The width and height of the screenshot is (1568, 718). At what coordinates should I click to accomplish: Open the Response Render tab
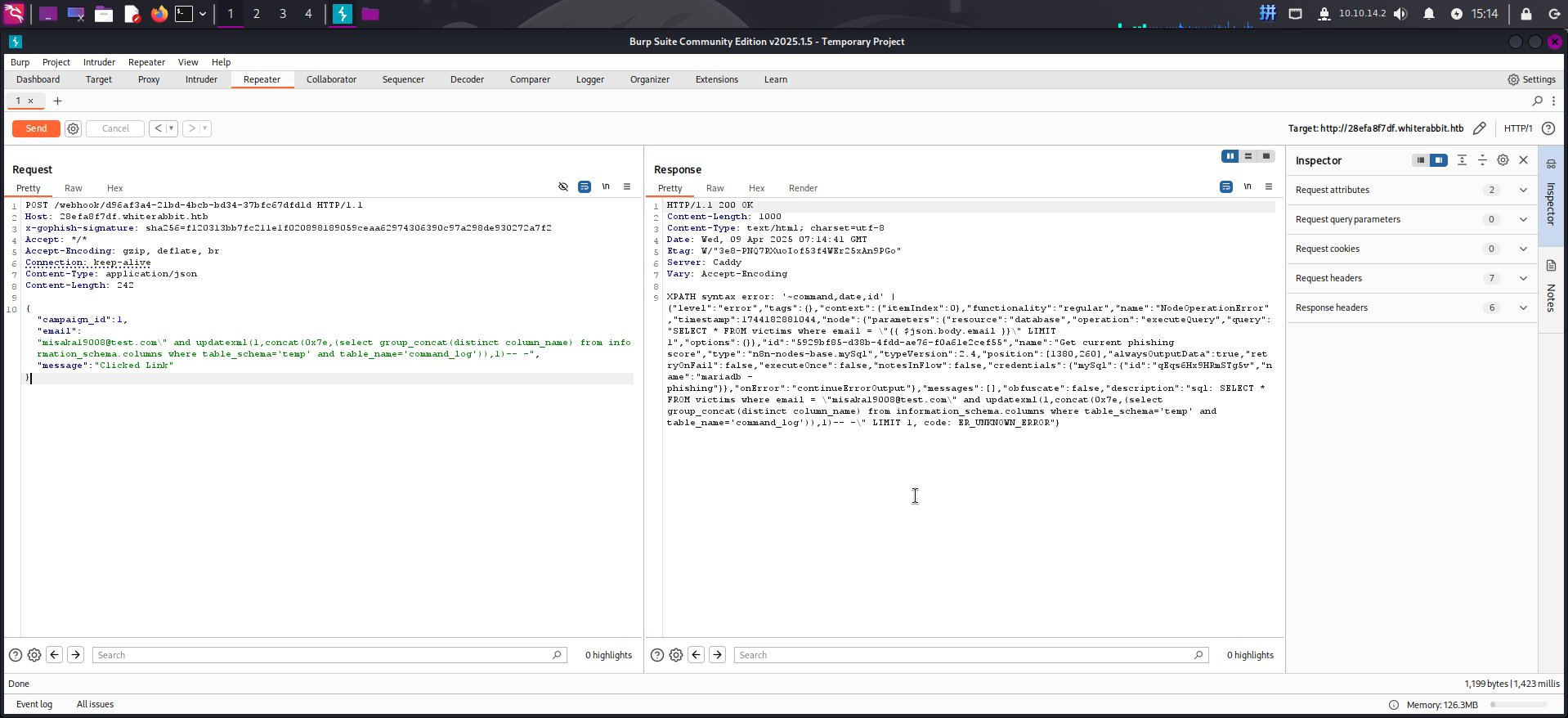pyautogui.click(x=803, y=188)
